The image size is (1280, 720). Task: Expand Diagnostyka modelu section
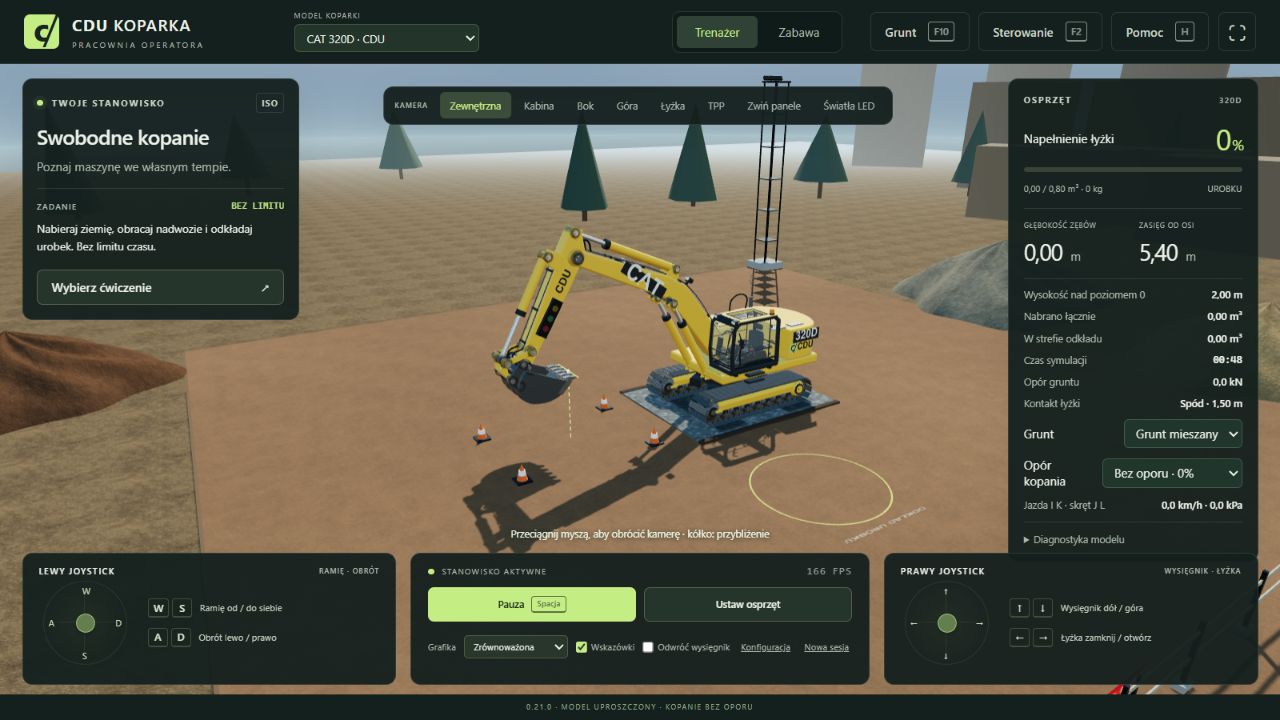(1074, 540)
